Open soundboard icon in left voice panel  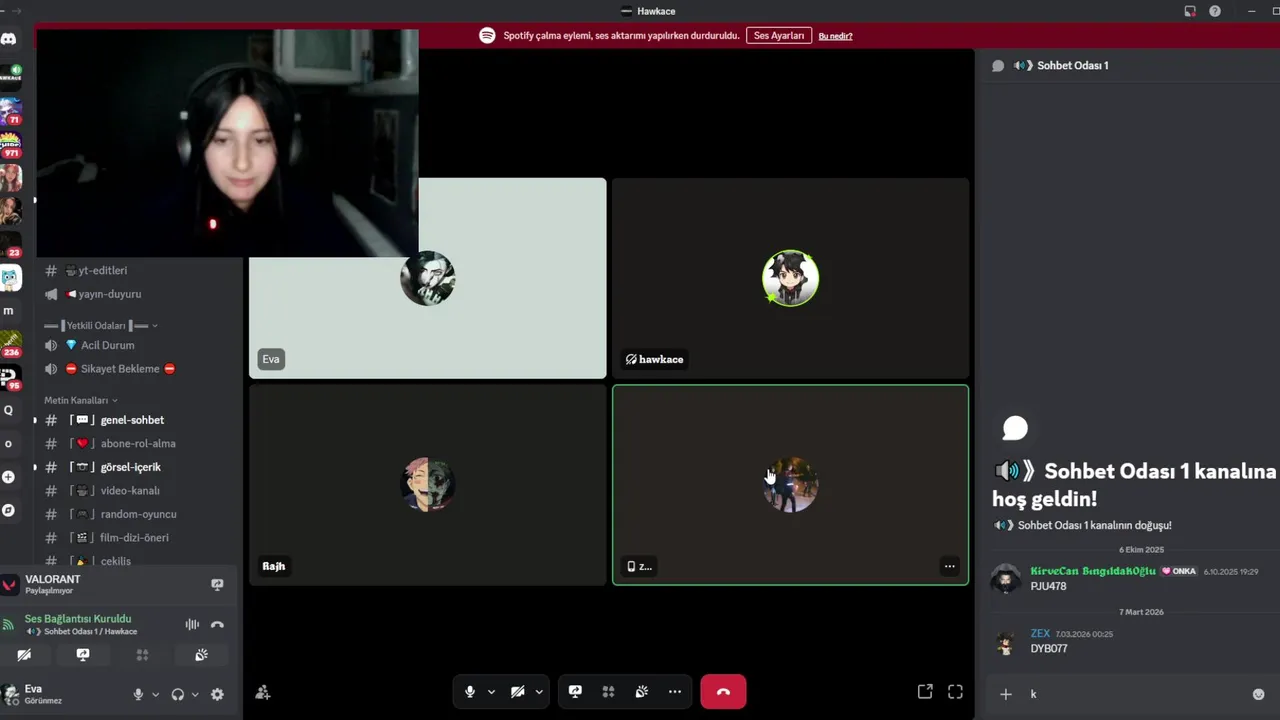[x=201, y=655]
